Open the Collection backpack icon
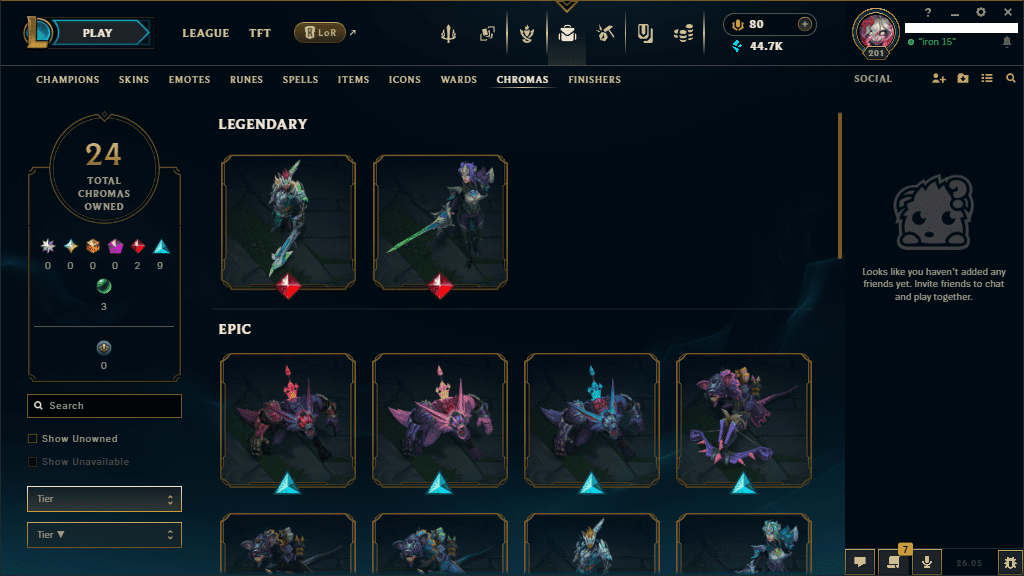 click(x=567, y=33)
